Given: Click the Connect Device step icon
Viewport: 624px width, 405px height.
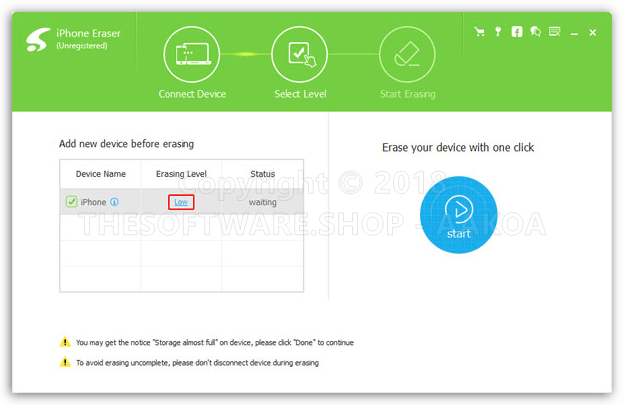Looking at the screenshot, I should (x=192, y=55).
